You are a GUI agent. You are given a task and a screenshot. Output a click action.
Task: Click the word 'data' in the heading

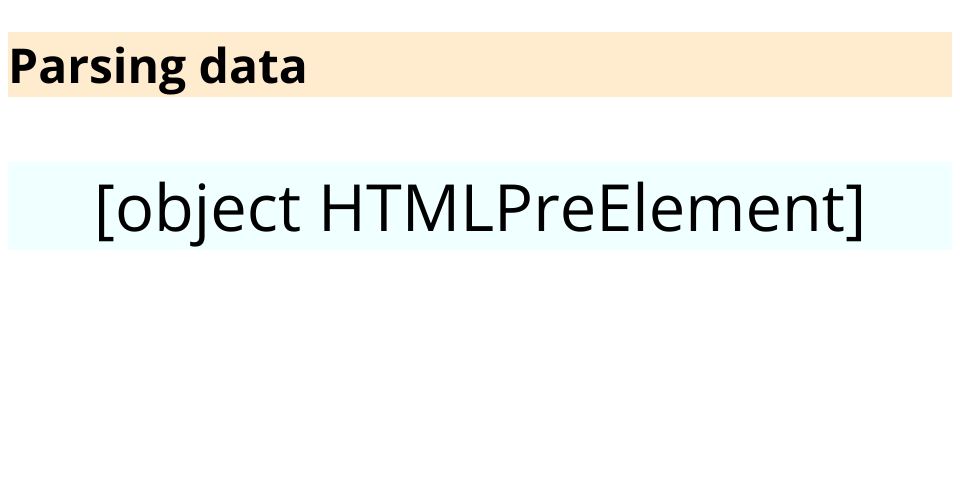(253, 65)
